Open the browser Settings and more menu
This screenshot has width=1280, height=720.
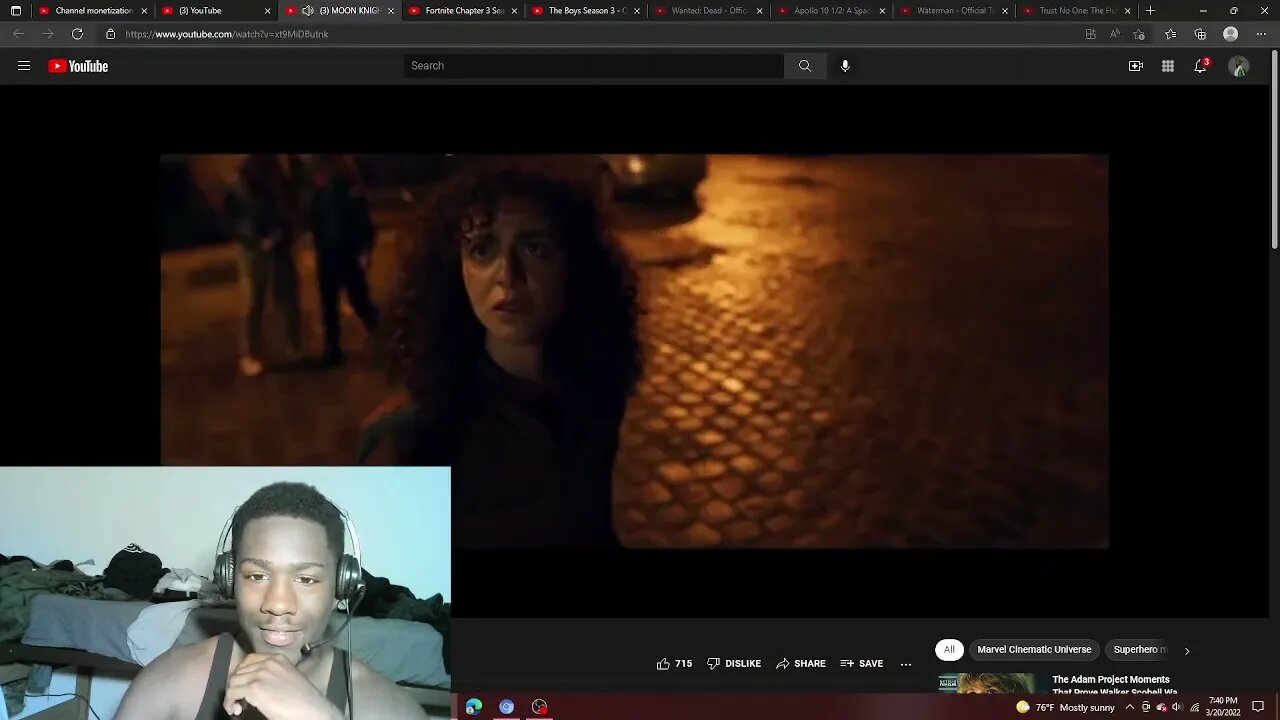tap(1261, 34)
